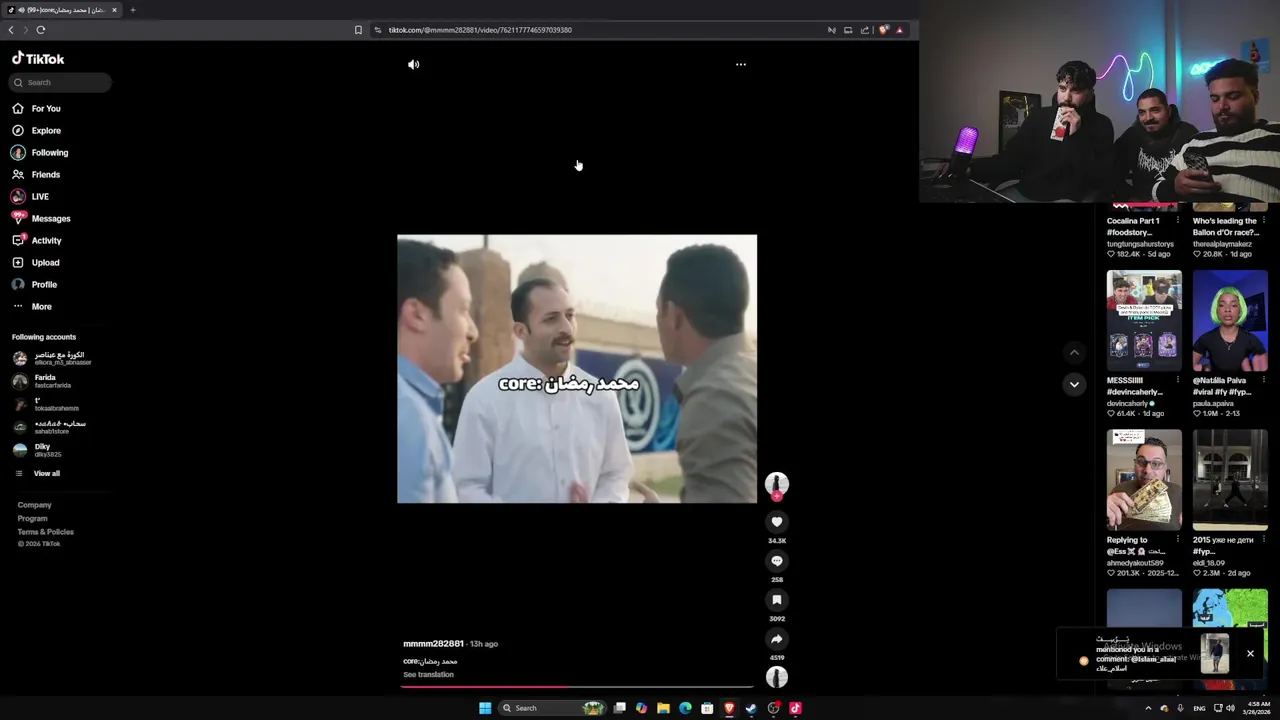Seek using the video progress bar

click(577, 687)
